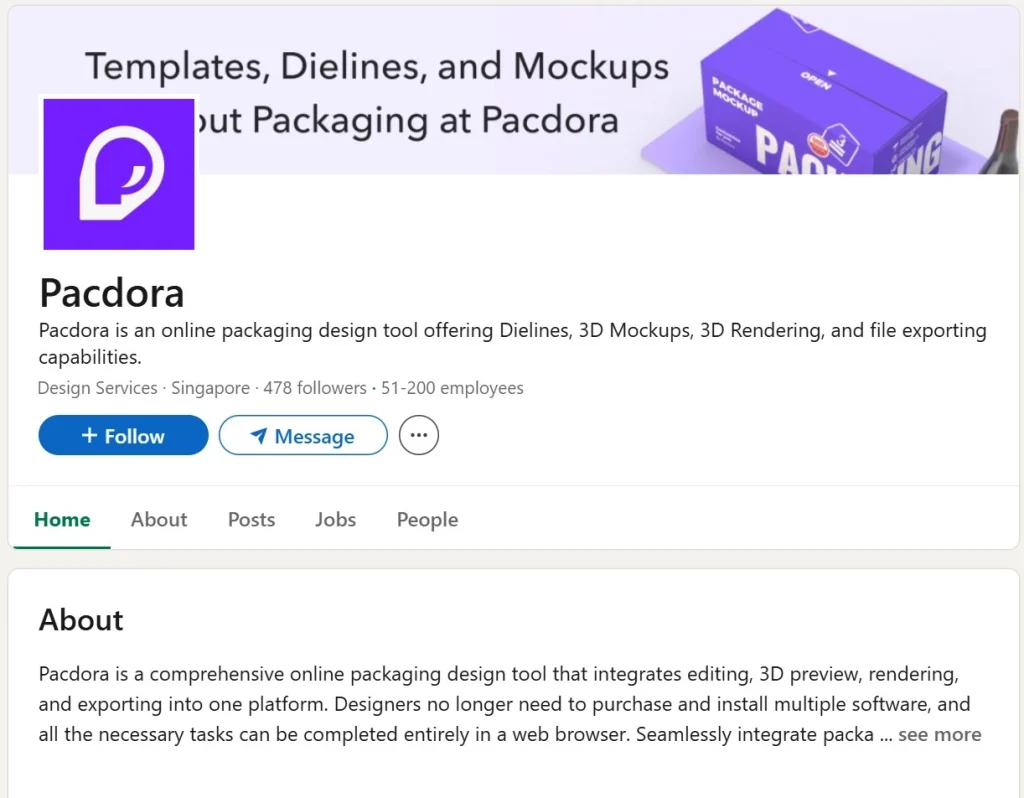This screenshot has width=1024, height=798.
Task: Select the Jobs tab
Action: (335, 520)
